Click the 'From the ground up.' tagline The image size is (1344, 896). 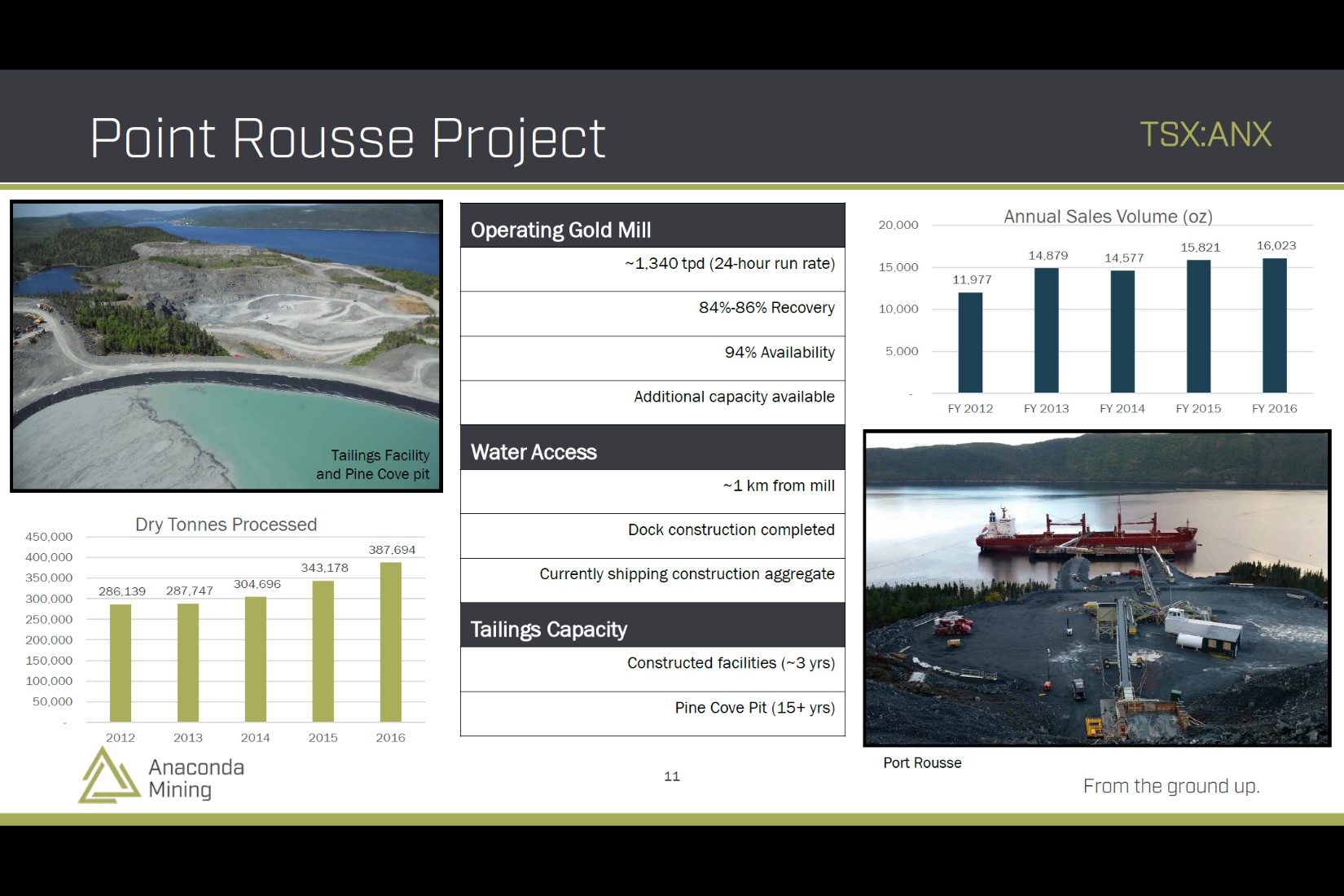click(x=1171, y=786)
